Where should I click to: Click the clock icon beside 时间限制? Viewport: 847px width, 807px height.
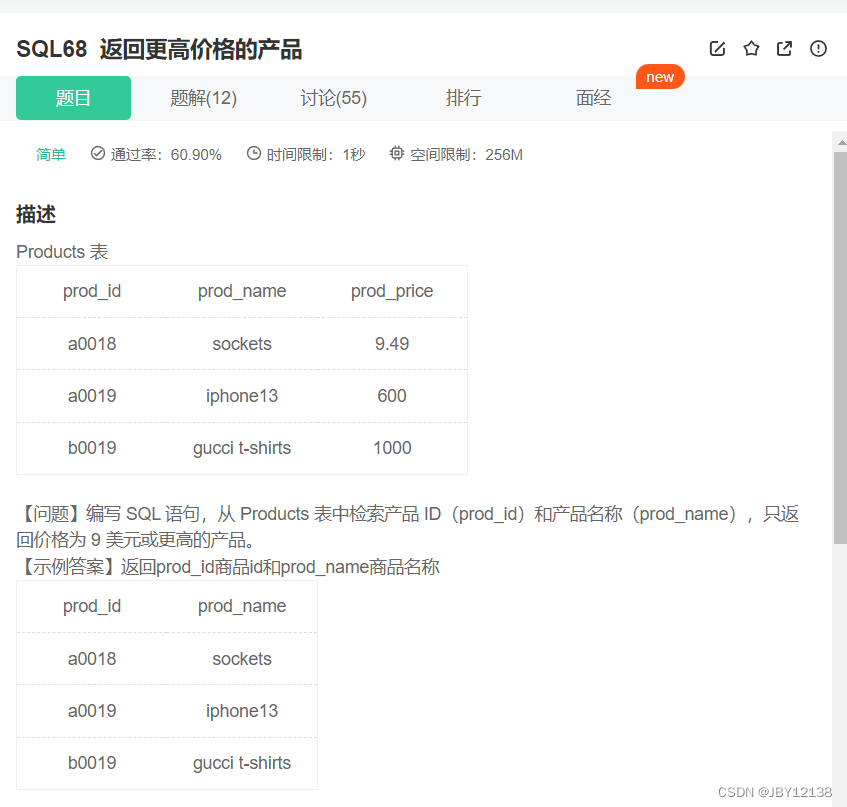tap(254, 153)
